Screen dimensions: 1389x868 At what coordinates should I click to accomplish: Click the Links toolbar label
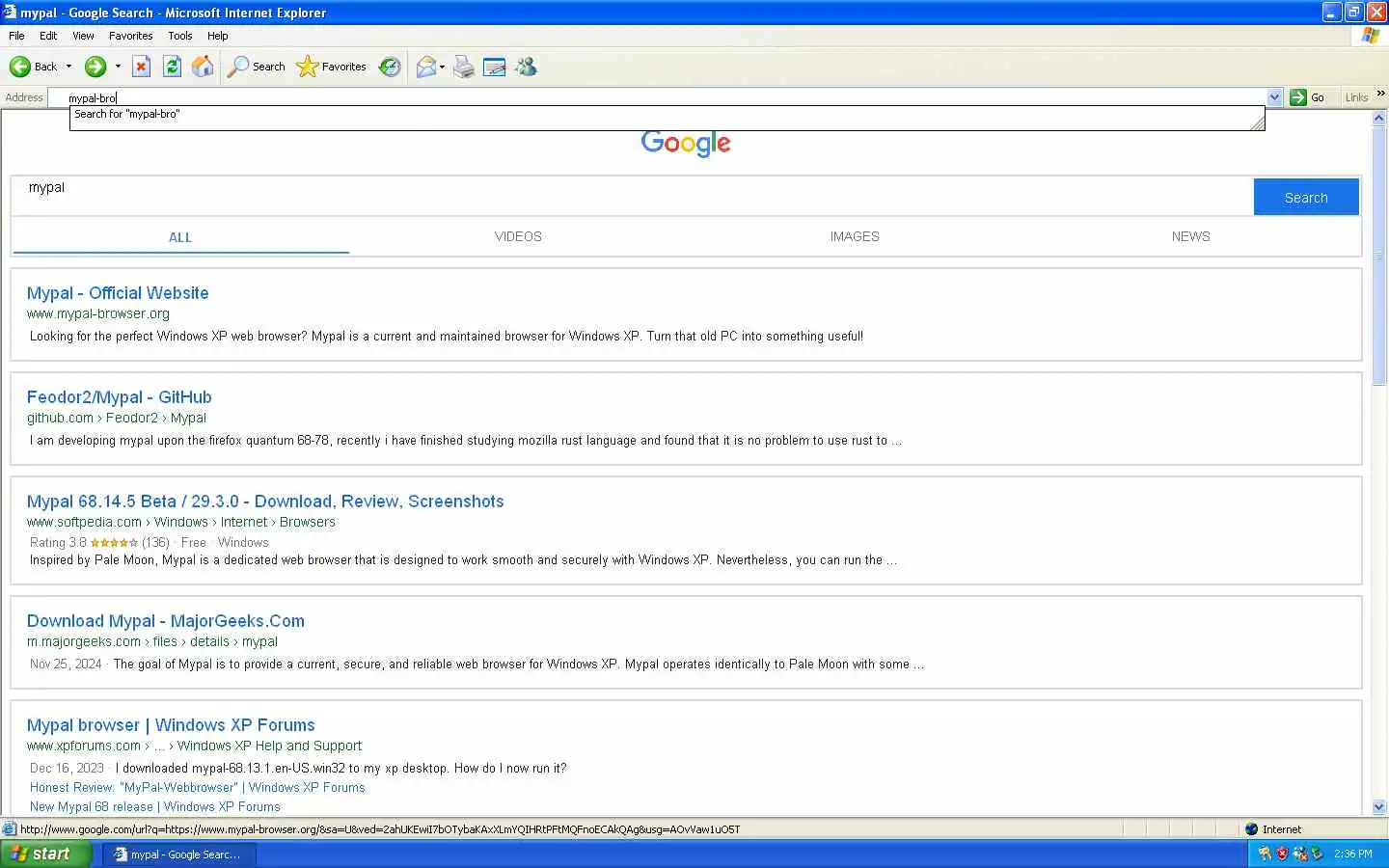1356,97
